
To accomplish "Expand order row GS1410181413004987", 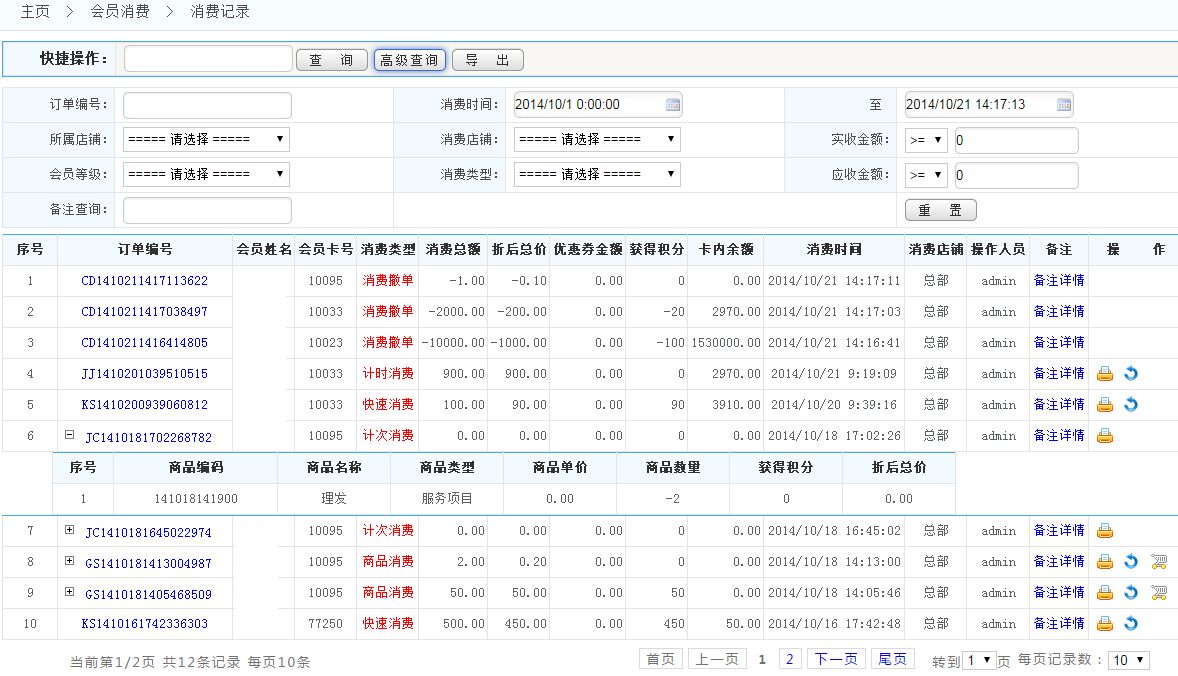I will pos(70,561).
